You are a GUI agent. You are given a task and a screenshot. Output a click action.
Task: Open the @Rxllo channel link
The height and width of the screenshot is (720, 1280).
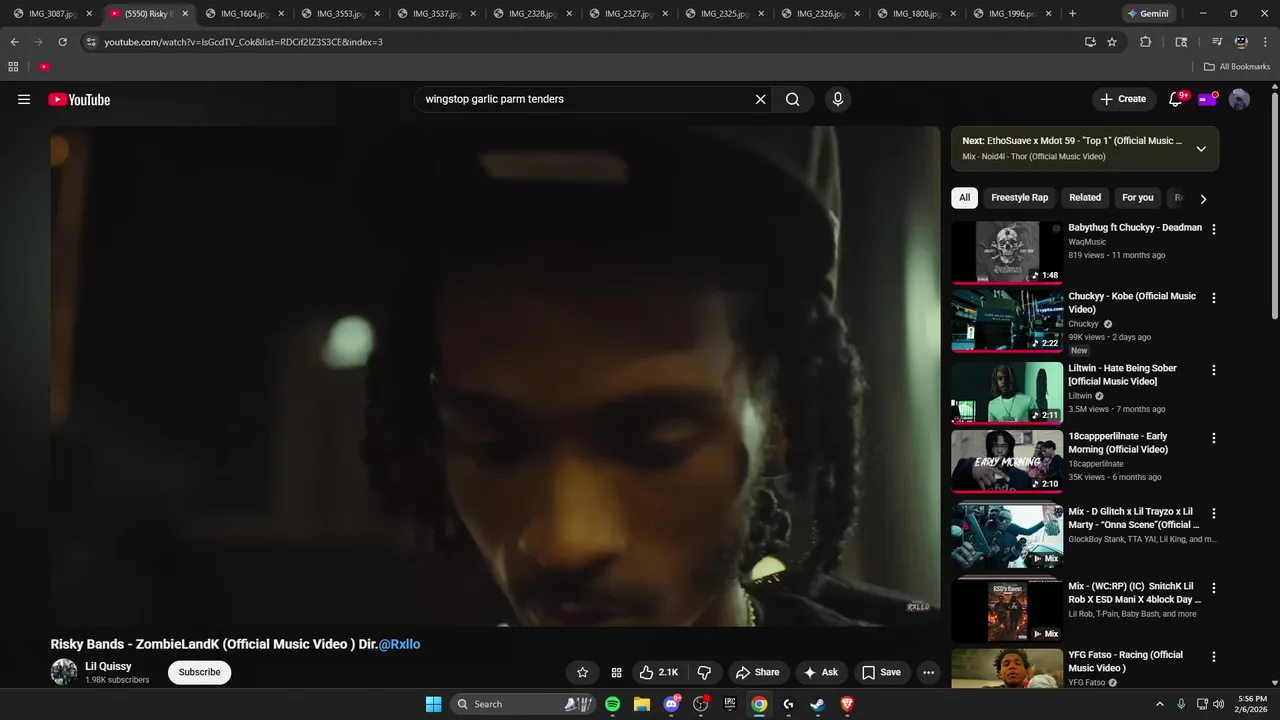click(399, 644)
